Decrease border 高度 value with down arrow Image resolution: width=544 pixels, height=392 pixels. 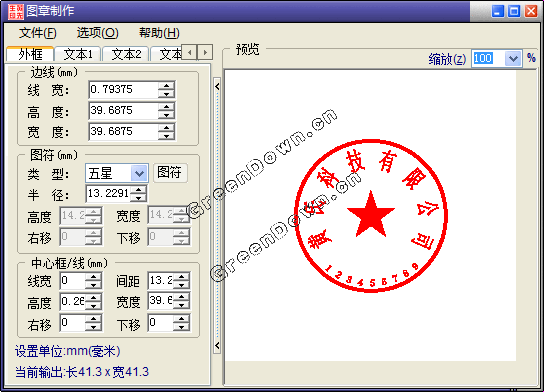tap(167, 115)
